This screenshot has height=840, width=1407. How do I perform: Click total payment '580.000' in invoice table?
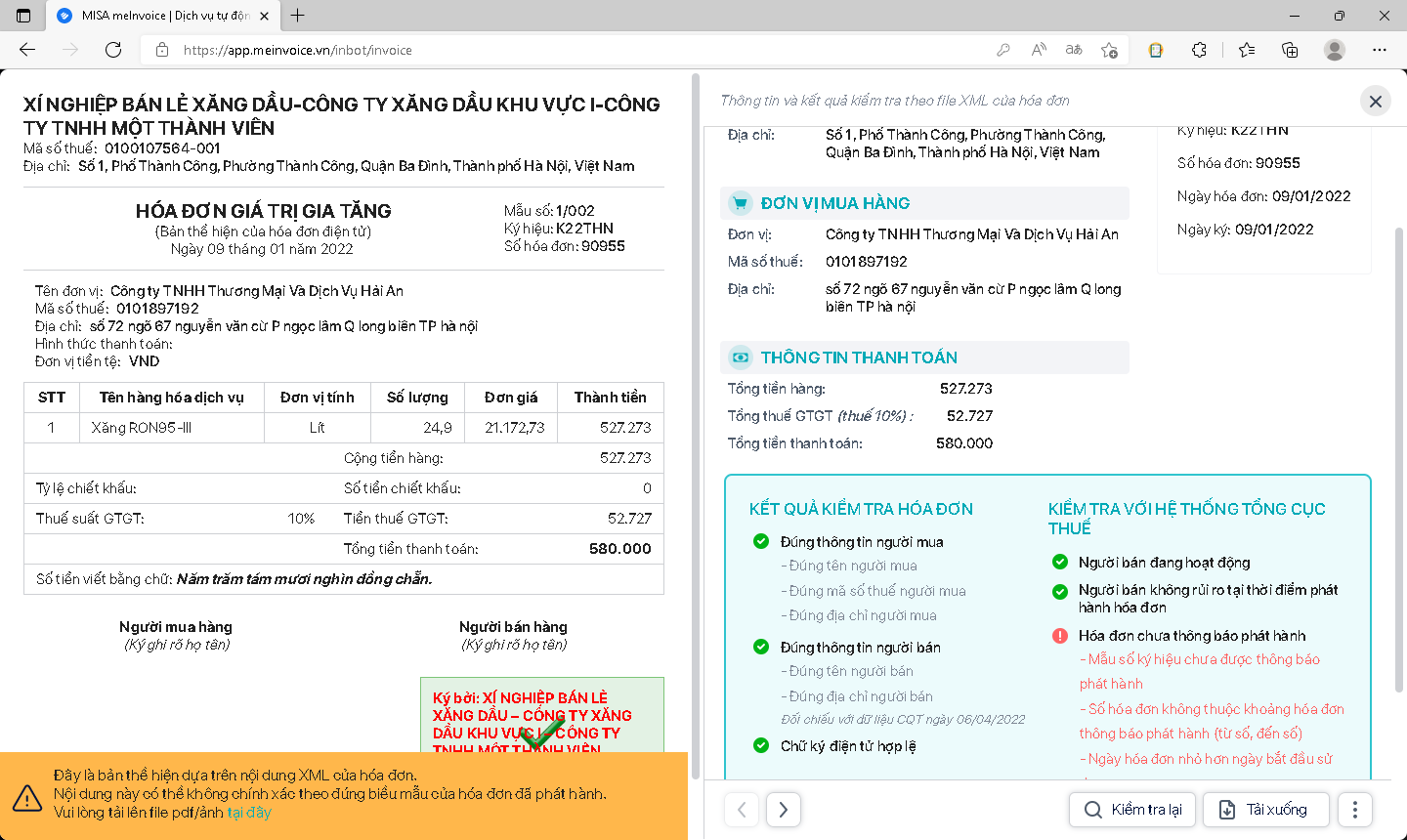619,549
